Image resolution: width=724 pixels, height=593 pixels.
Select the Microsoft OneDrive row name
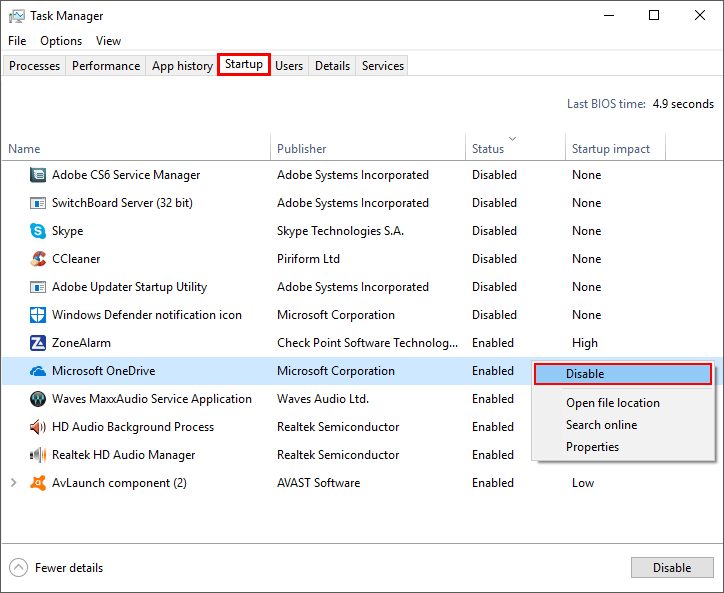click(103, 371)
